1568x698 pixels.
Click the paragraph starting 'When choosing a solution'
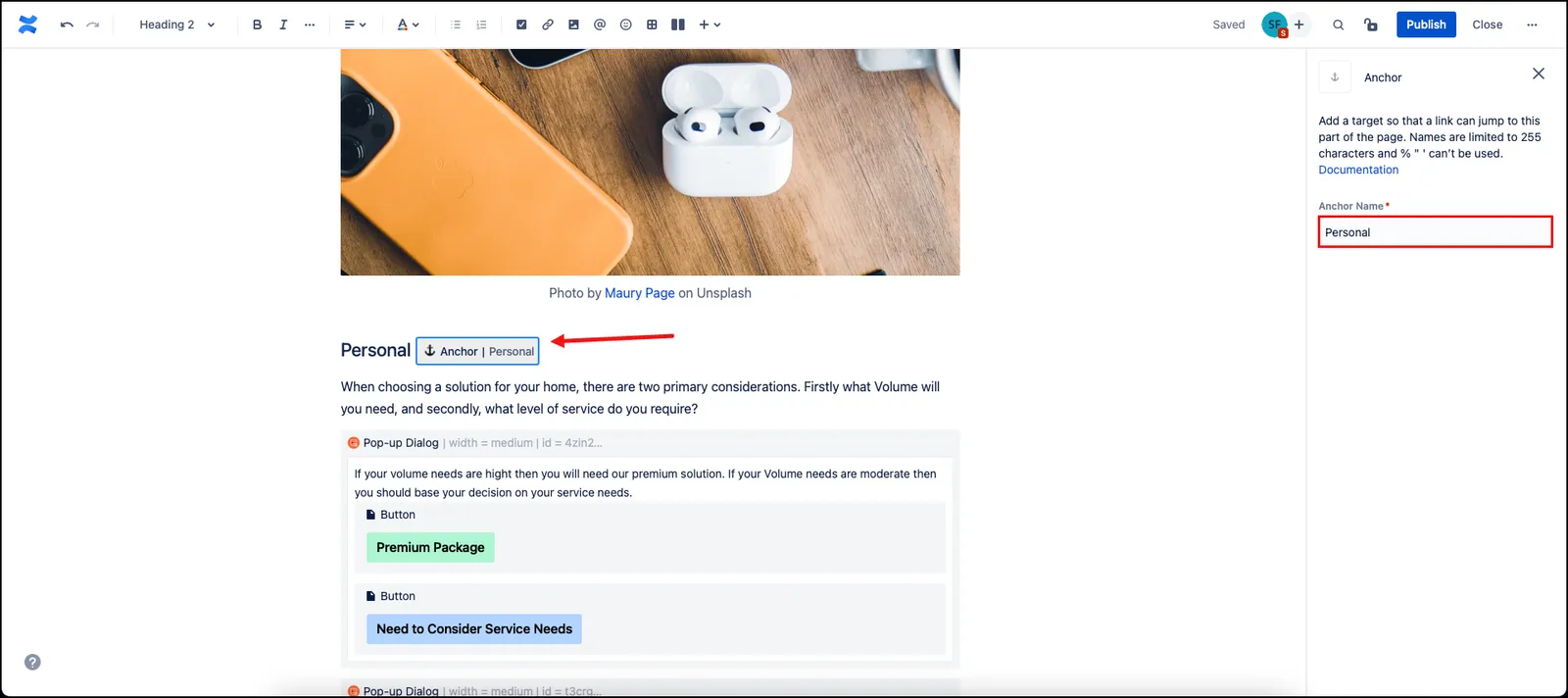(x=640, y=398)
